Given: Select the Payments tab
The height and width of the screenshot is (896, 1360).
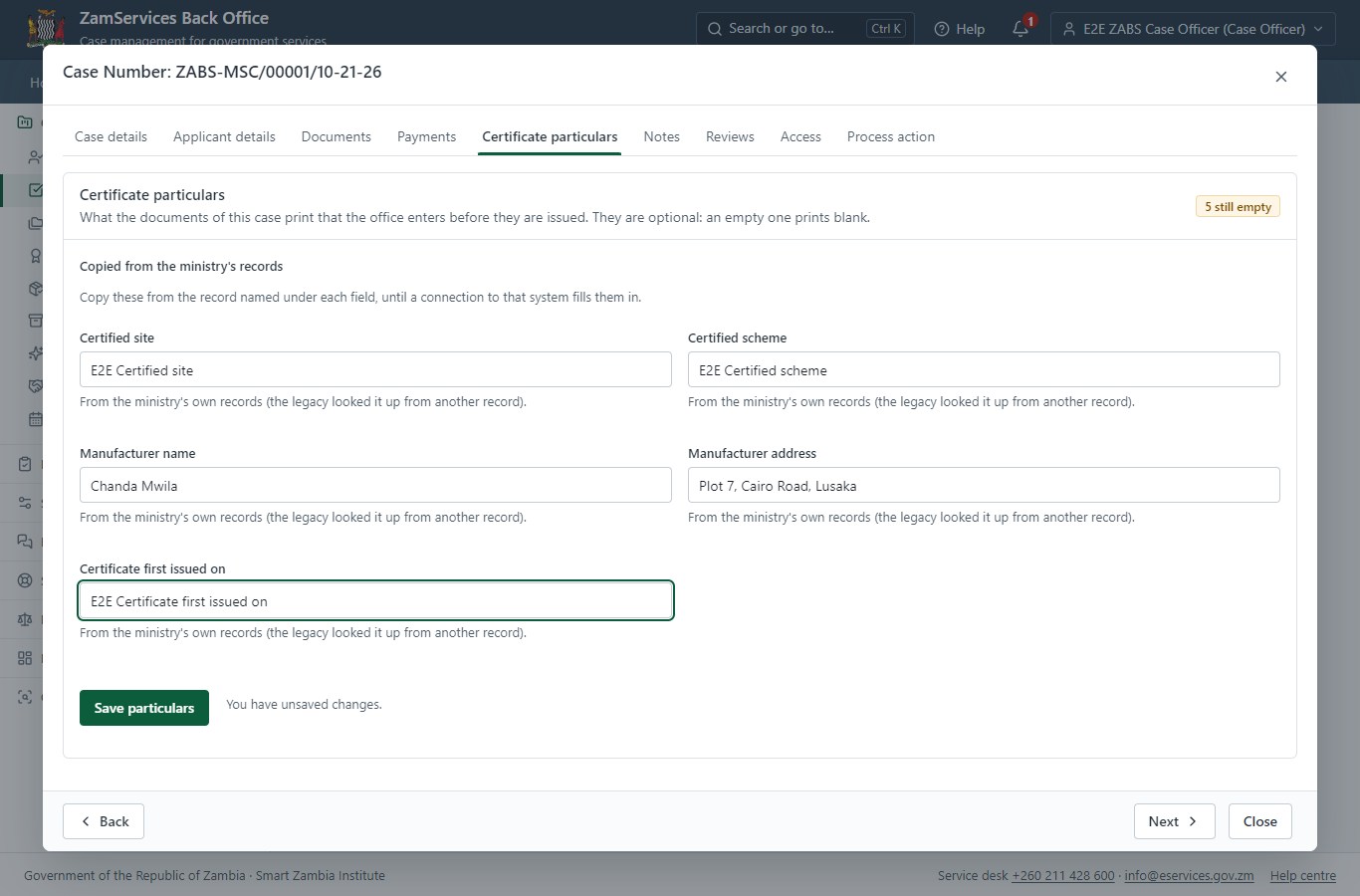Looking at the screenshot, I should pyautogui.click(x=426, y=136).
